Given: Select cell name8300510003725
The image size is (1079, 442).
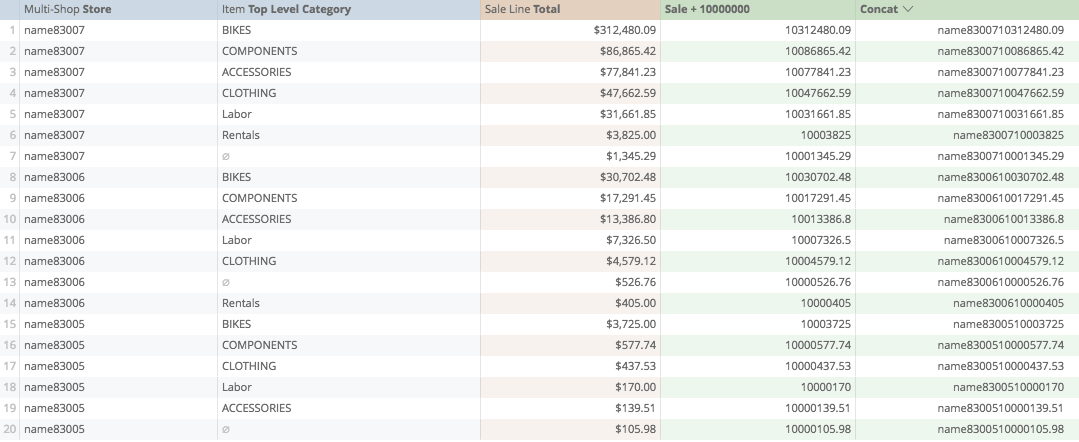Looking at the screenshot, I should click(968, 324).
